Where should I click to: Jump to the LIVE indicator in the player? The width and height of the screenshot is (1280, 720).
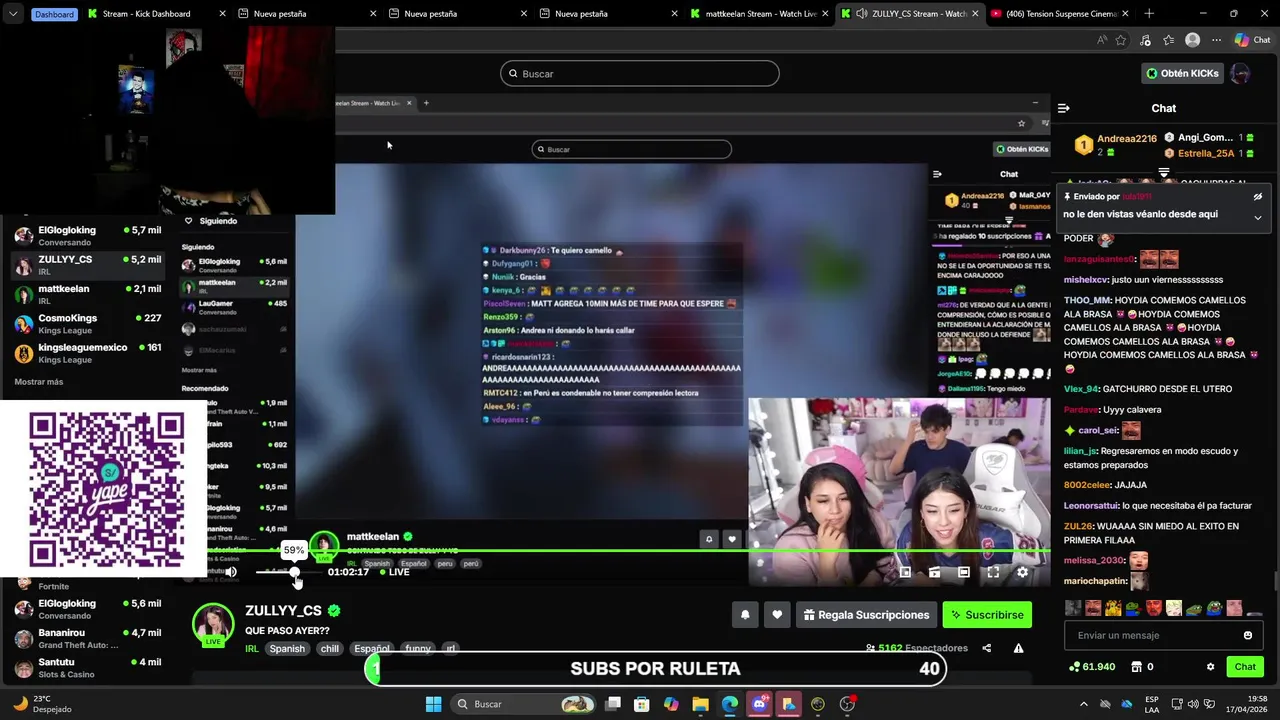(393, 572)
